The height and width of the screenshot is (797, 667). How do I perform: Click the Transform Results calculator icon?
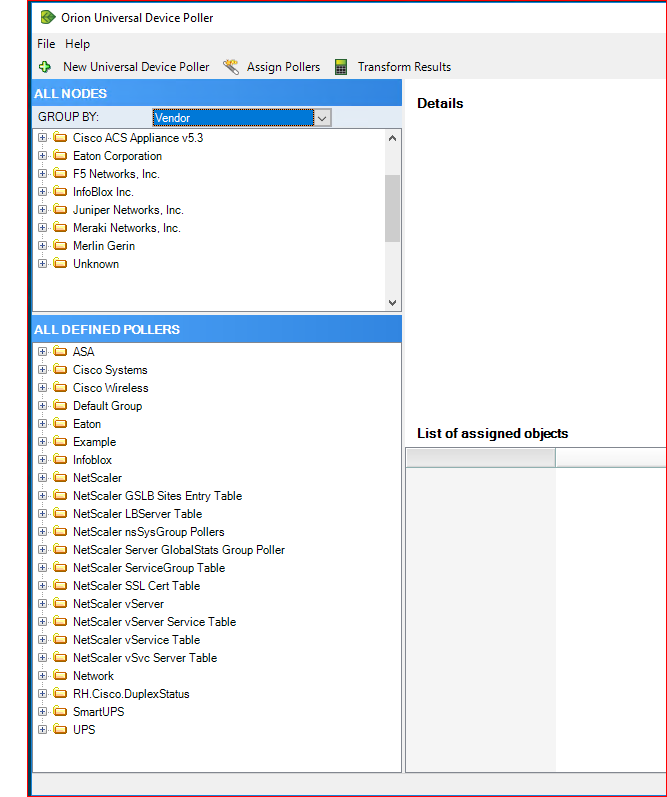[341, 67]
